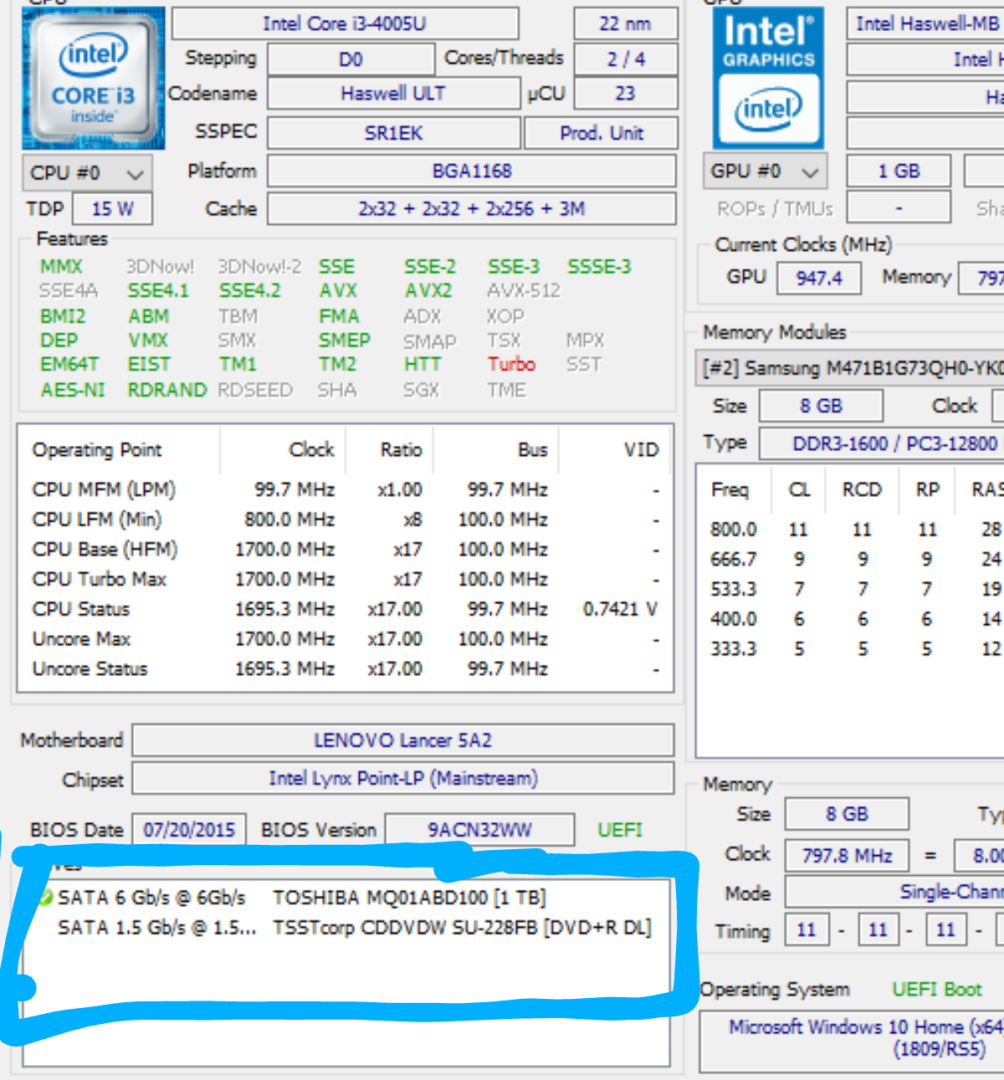
Task: Open the CPU #0 selector dropdown
Action: (x=87, y=173)
